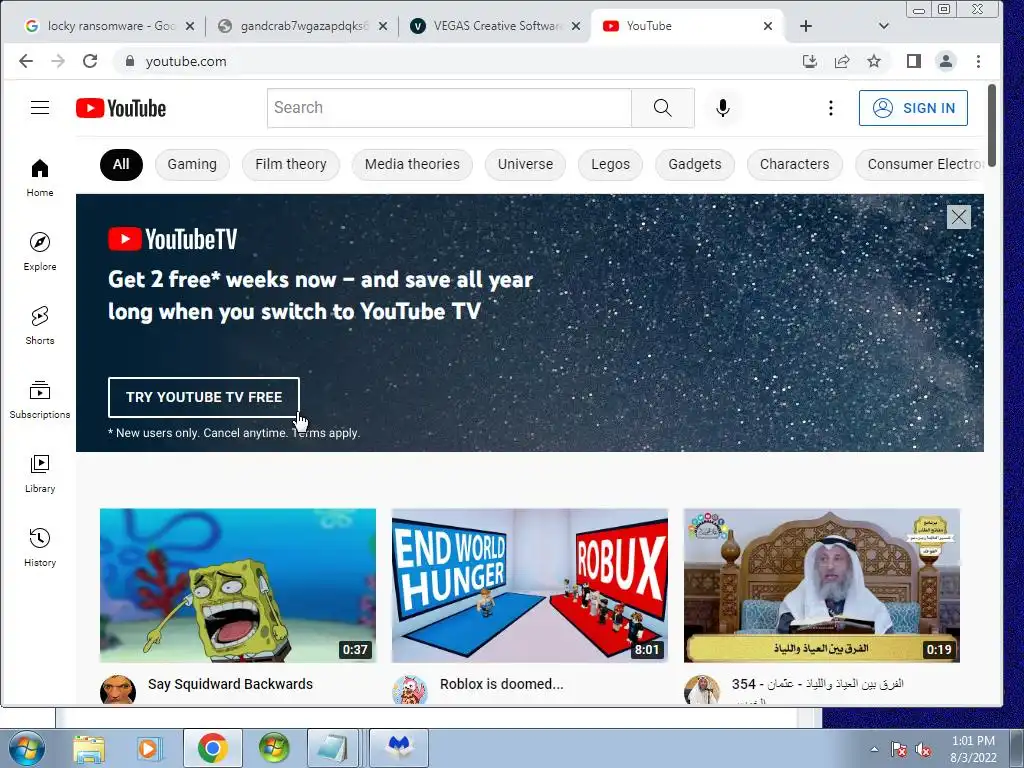Toggle Chrome side panel icon
The width and height of the screenshot is (1024, 768).
click(x=914, y=61)
